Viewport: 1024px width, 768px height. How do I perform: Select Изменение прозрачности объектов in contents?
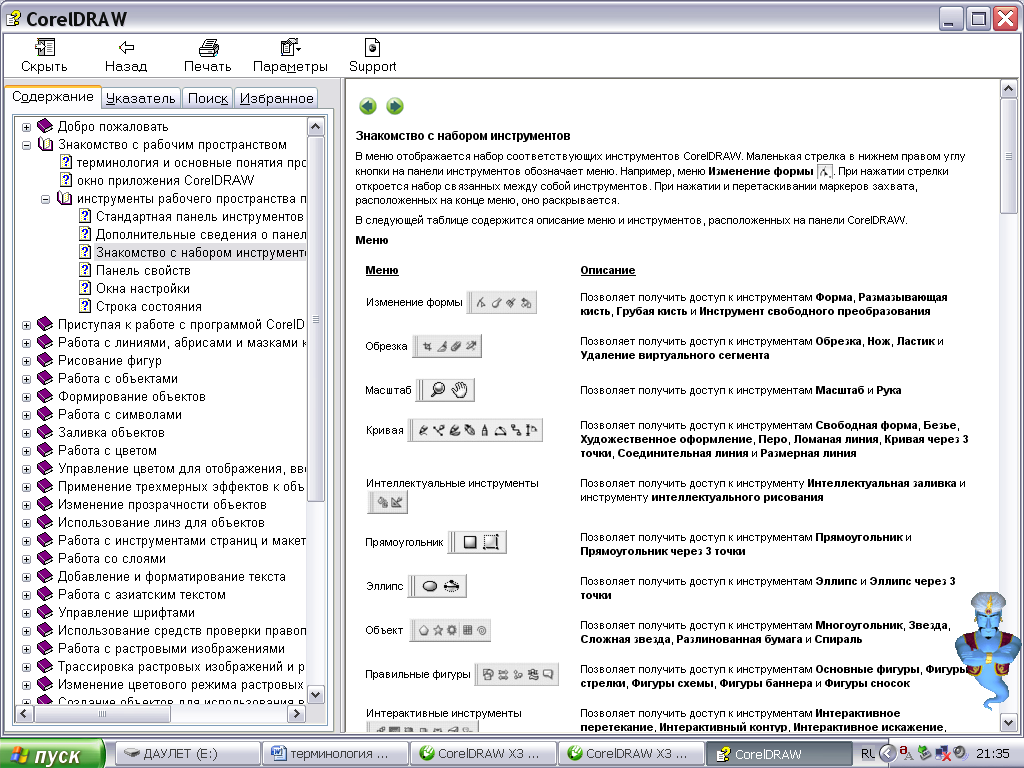[x=162, y=505]
